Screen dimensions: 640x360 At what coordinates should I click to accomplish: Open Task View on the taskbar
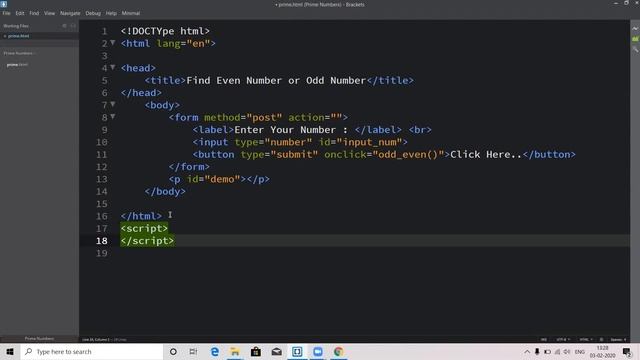pos(193,351)
